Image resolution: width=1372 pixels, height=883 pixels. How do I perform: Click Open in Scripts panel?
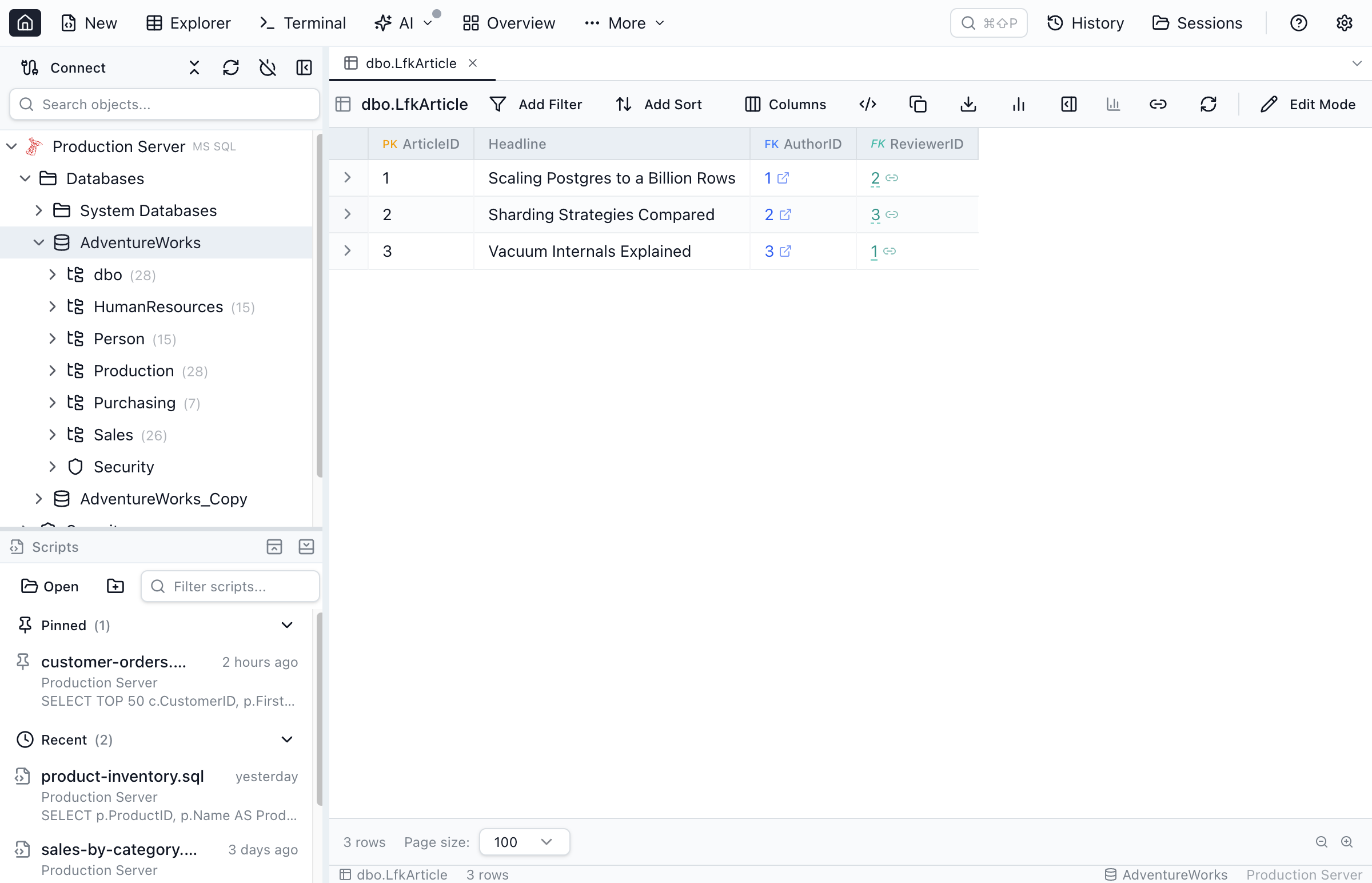coord(50,586)
